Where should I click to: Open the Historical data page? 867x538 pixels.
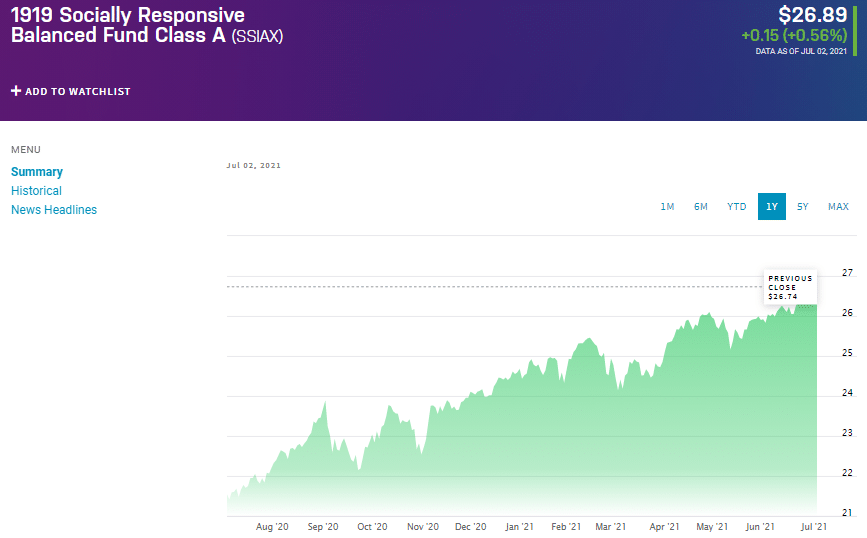point(36,191)
